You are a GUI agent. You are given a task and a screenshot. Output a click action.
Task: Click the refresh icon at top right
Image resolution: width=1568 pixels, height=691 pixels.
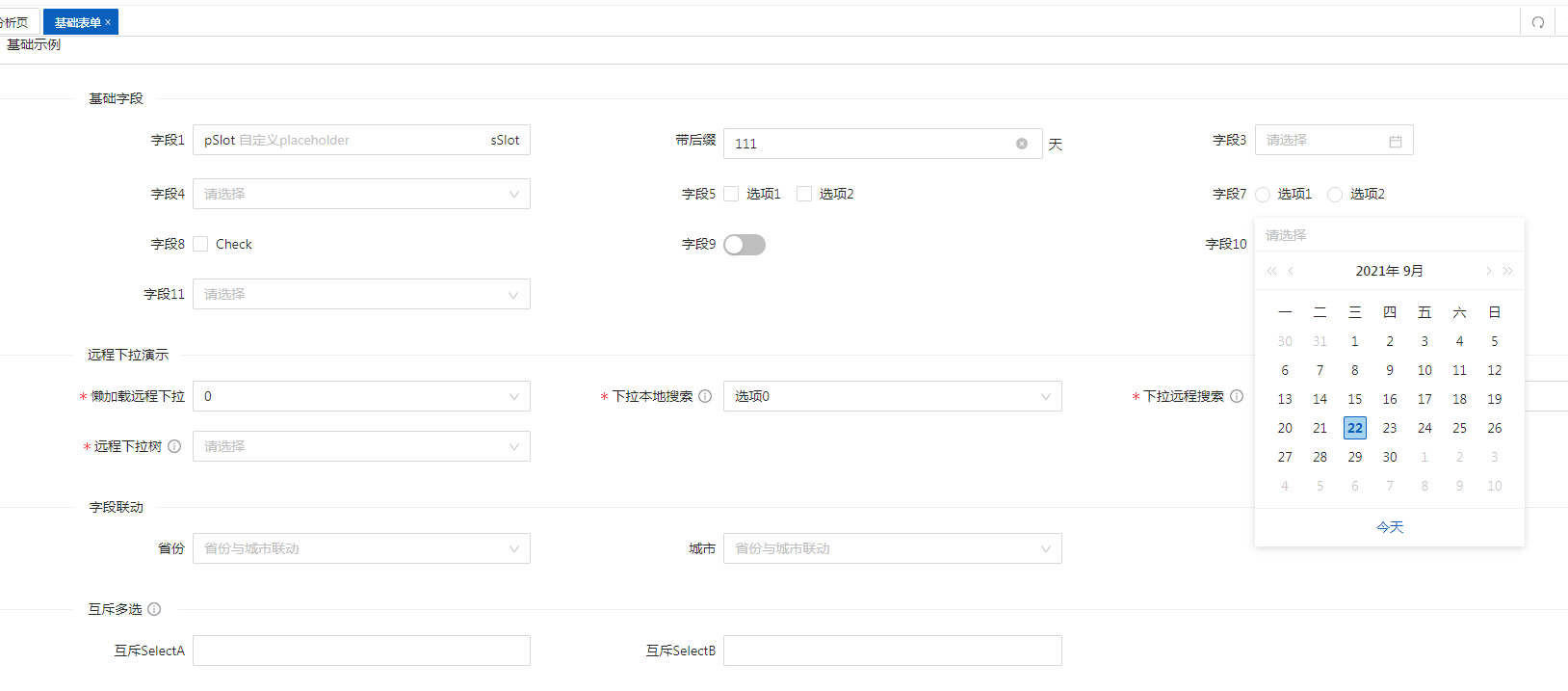click(1538, 22)
